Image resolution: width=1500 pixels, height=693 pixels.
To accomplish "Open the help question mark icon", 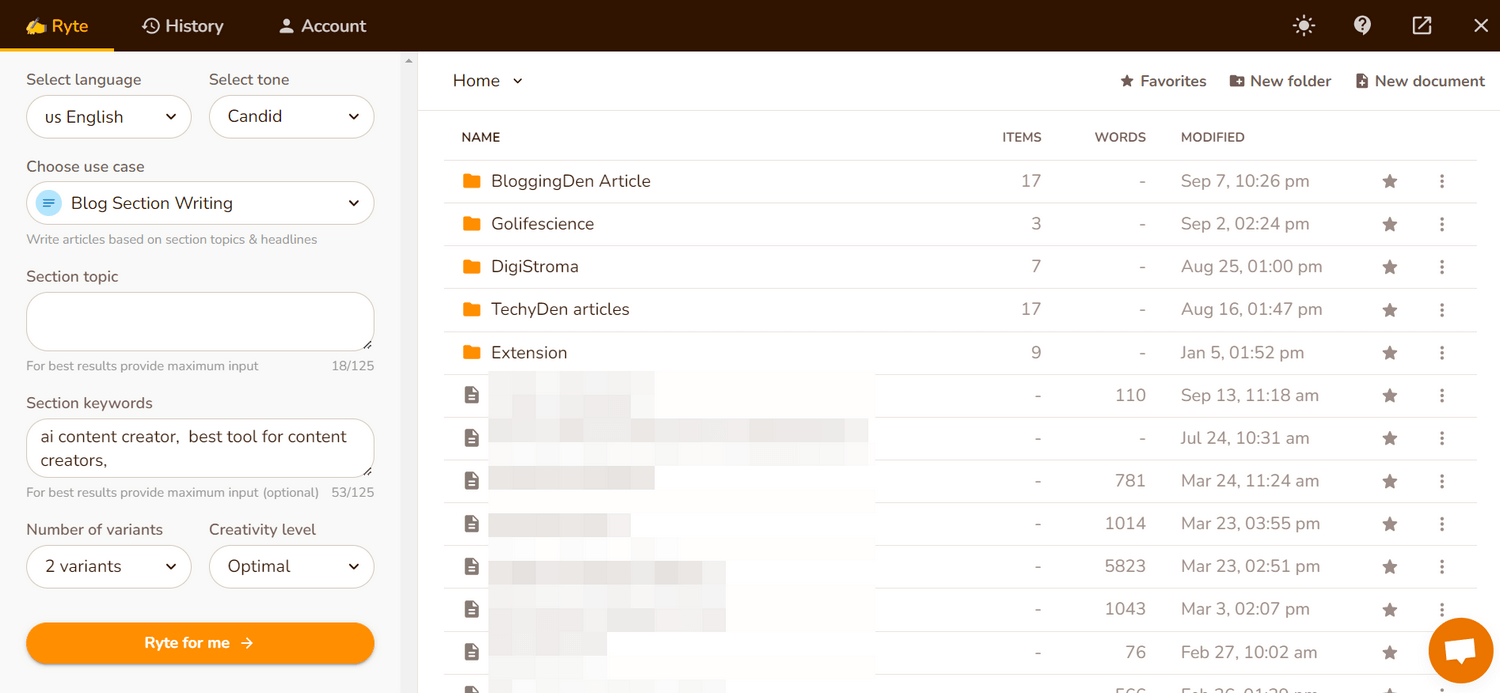I will point(1362,26).
